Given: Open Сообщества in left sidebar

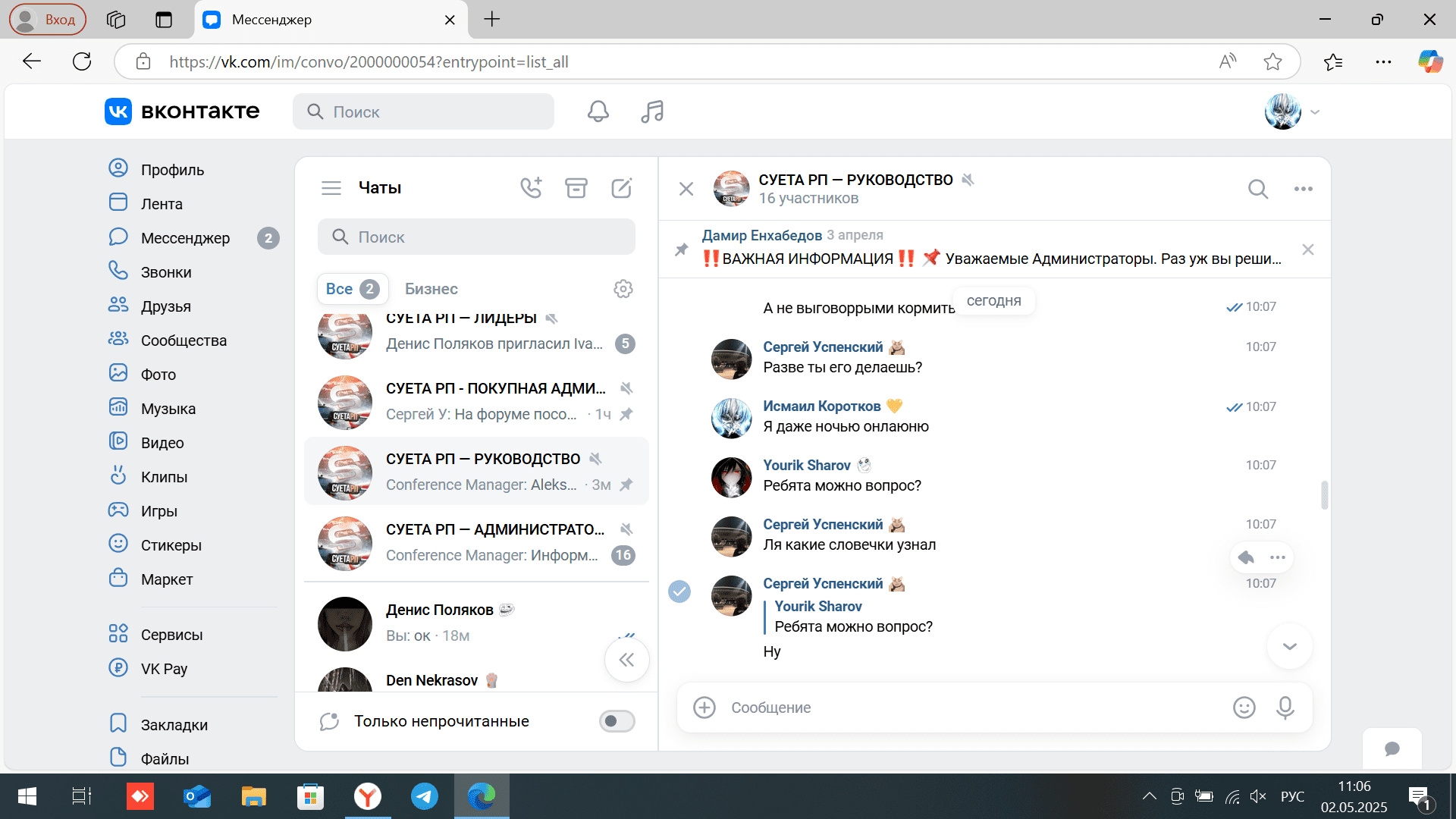Looking at the screenshot, I should 184,340.
